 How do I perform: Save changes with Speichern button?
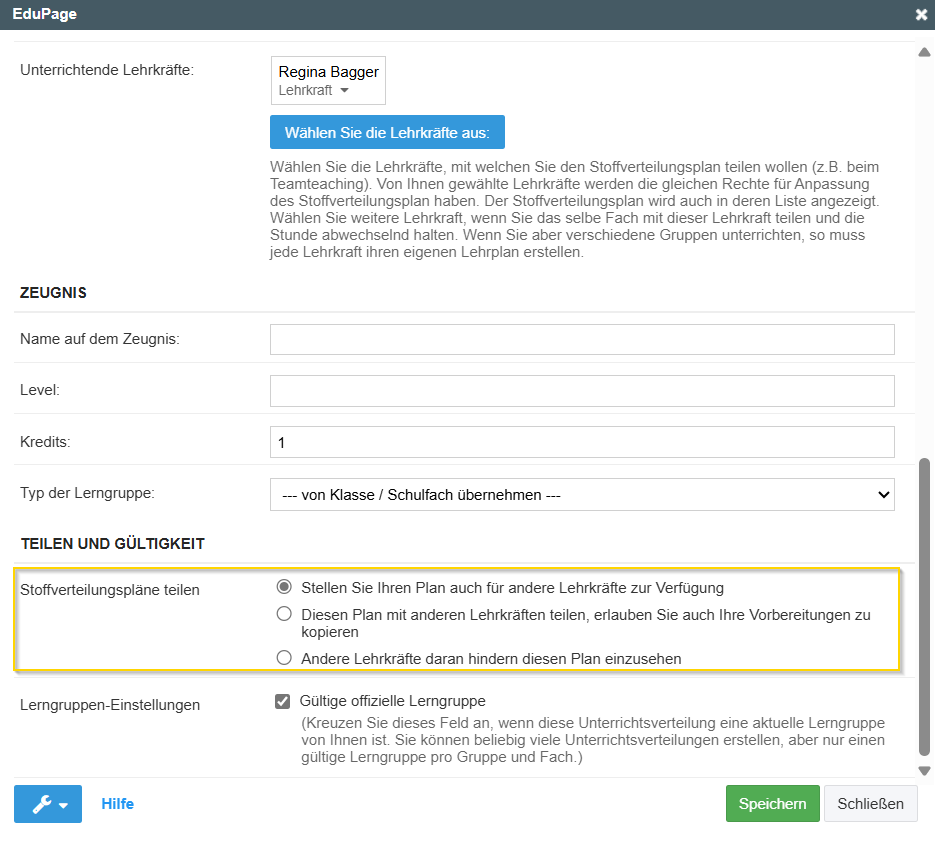coord(772,804)
